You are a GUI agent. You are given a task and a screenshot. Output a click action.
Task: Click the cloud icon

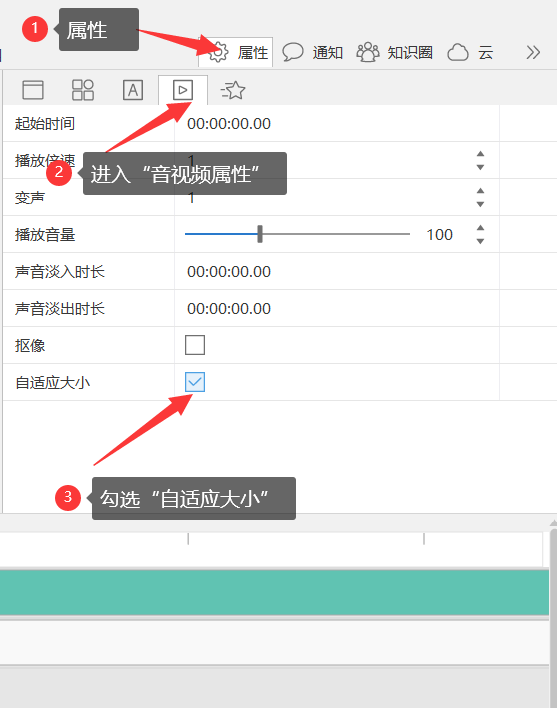[x=458, y=53]
